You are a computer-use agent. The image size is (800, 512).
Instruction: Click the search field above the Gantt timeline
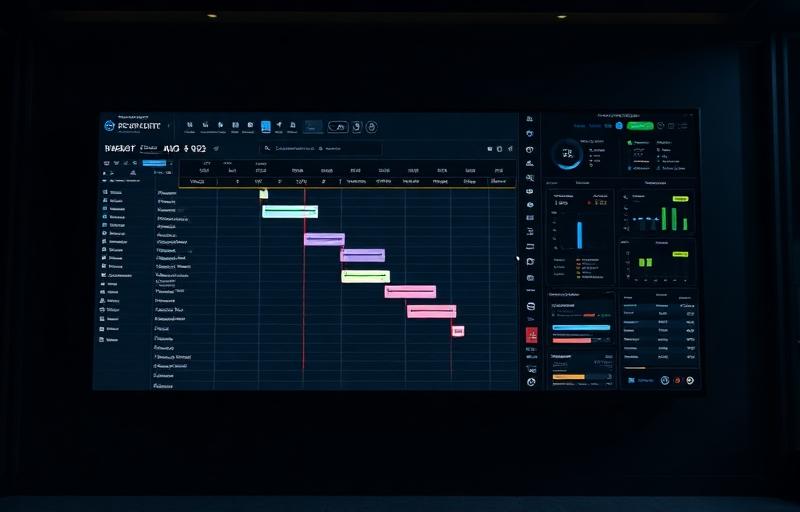[320, 148]
